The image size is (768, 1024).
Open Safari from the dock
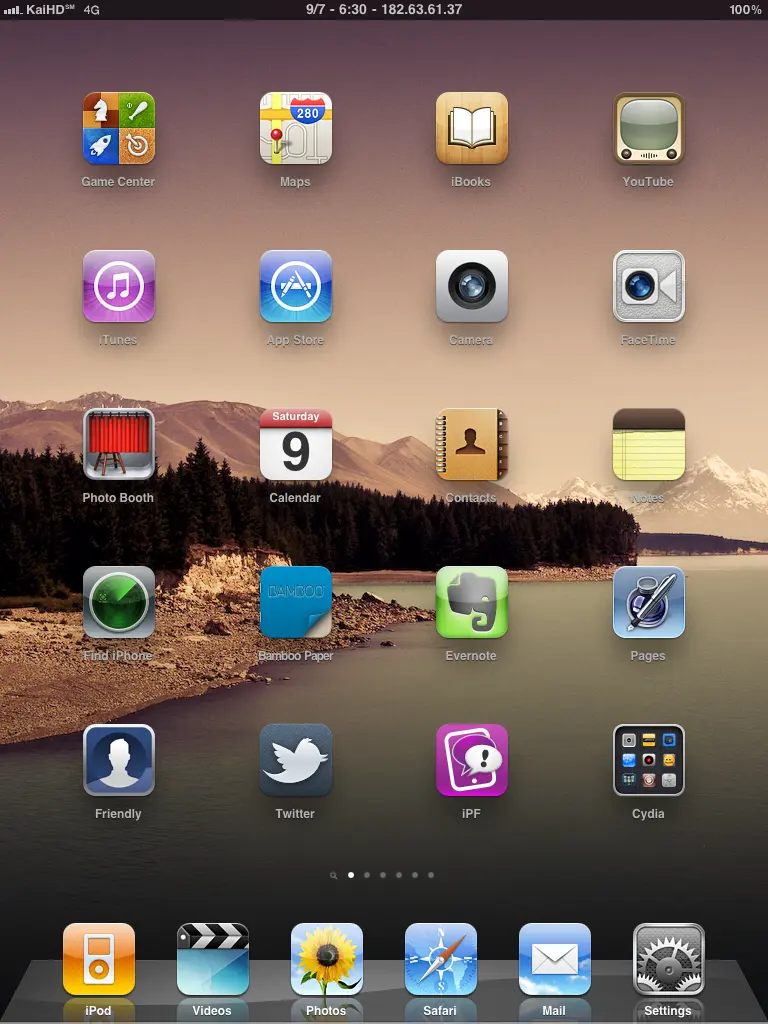pos(440,959)
